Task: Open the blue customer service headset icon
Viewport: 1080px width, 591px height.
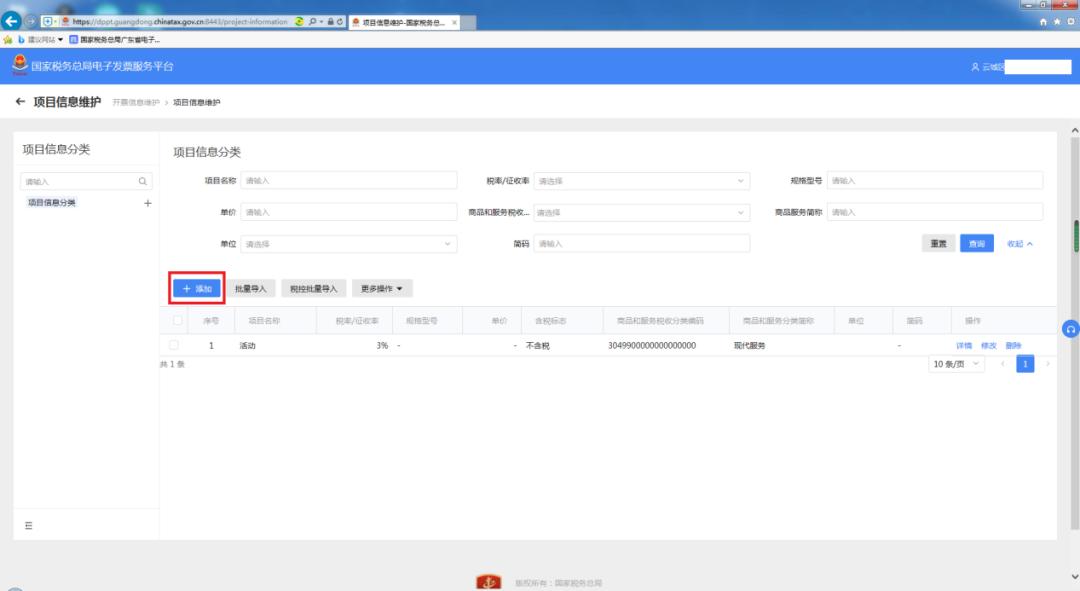Action: [1070, 329]
